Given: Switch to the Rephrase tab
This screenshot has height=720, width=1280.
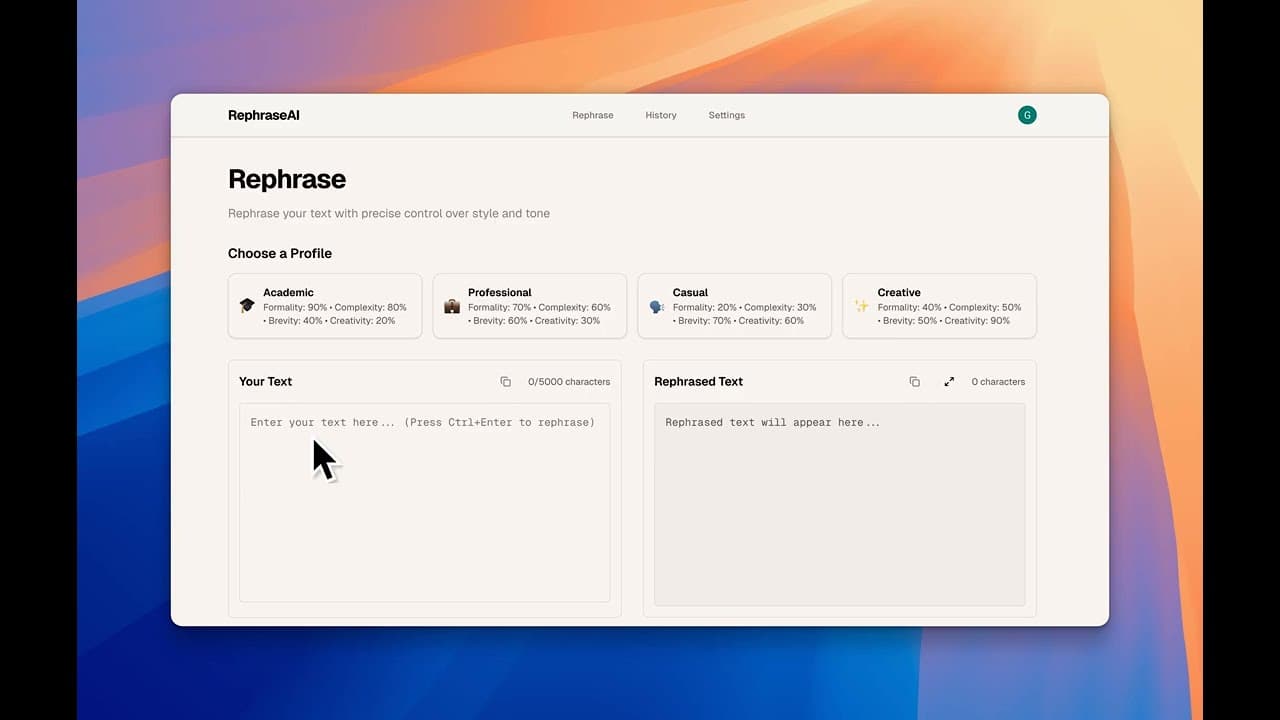Looking at the screenshot, I should [x=592, y=115].
